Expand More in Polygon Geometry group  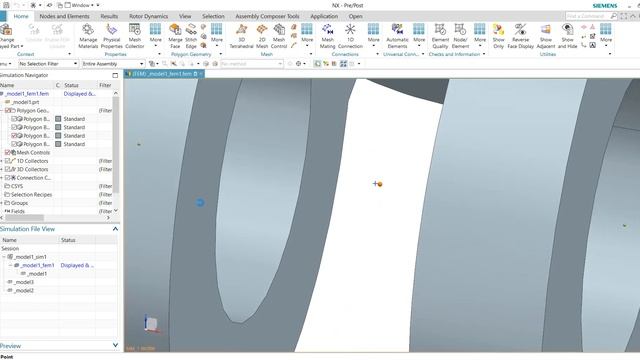point(217,36)
